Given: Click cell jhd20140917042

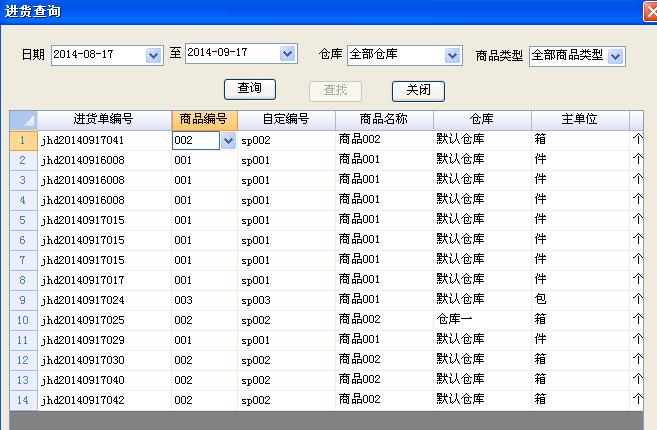Looking at the screenshot, I should (104, 400).
